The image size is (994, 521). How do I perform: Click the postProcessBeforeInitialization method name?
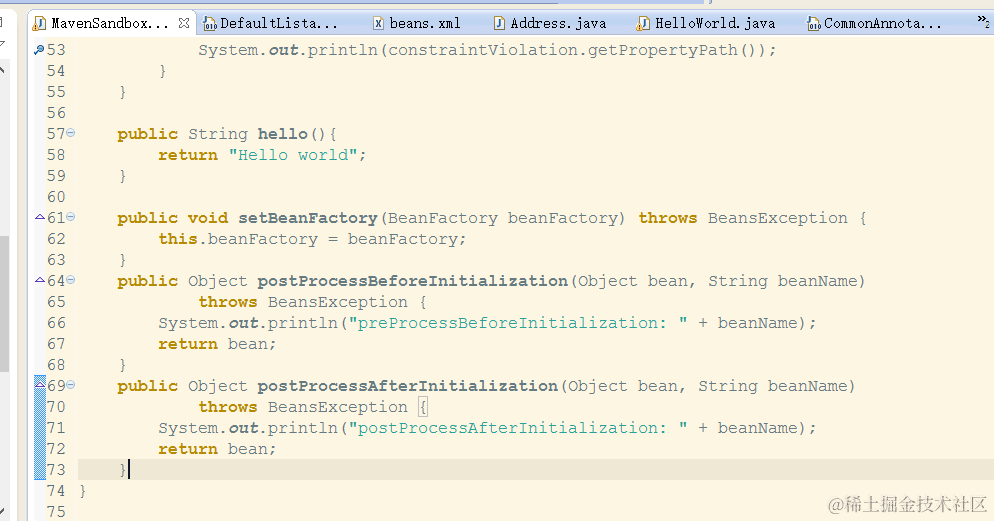coord(413,281)
